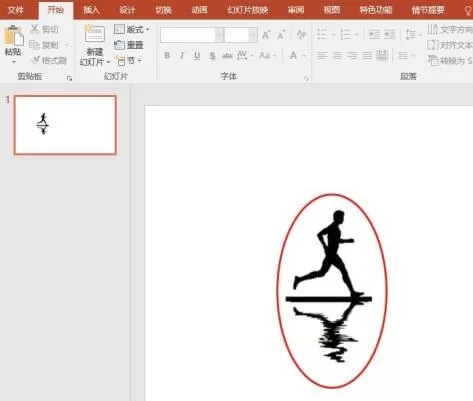Select slide 1 thumbnail in the panel
The width and height of the screenshot is (473, 401).
(65, 125)
